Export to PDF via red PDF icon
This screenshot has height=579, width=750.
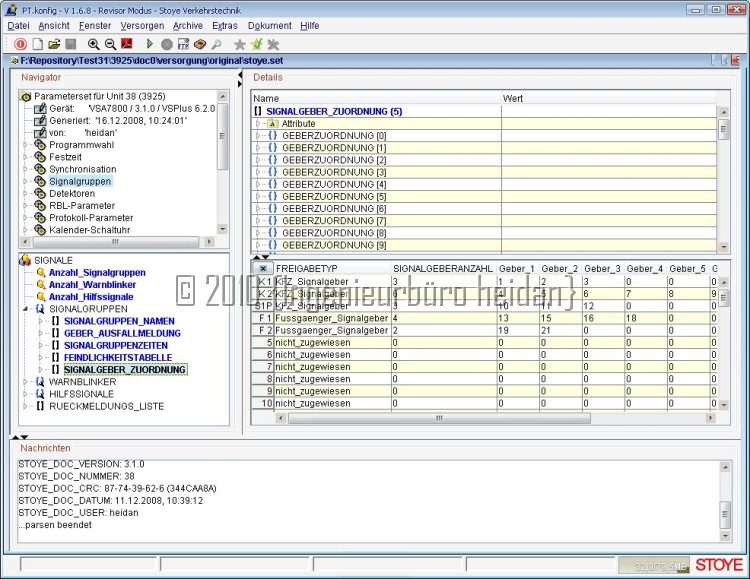click(127, 44)
